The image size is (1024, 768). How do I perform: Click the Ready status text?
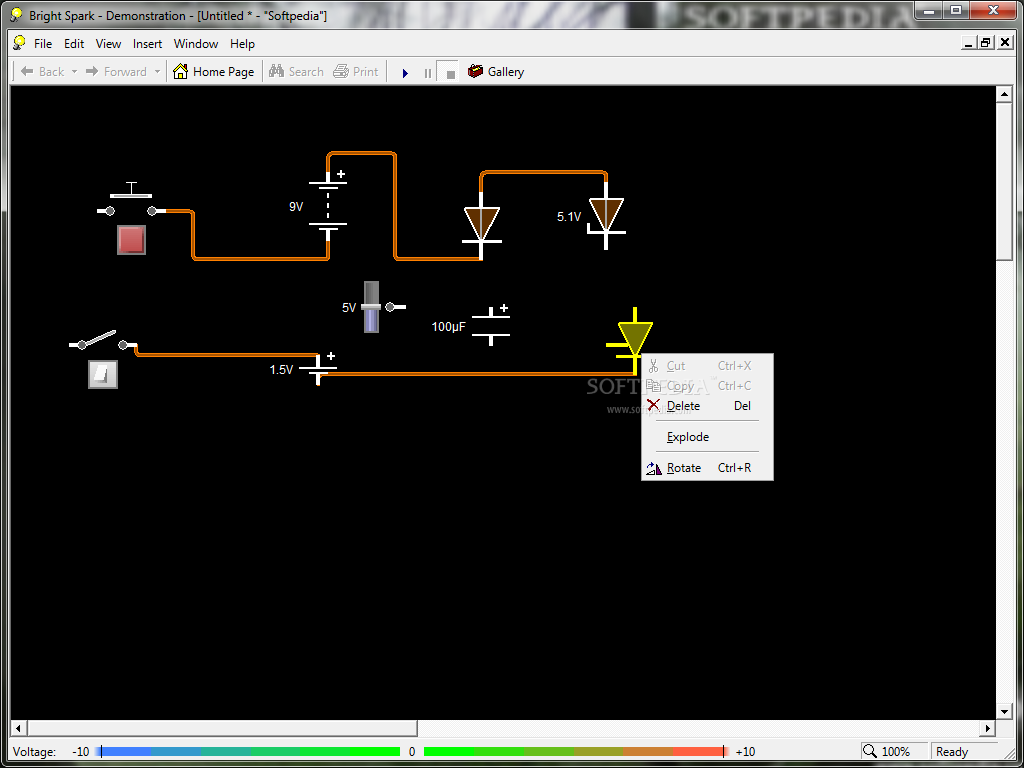click(x=952, y=752)
